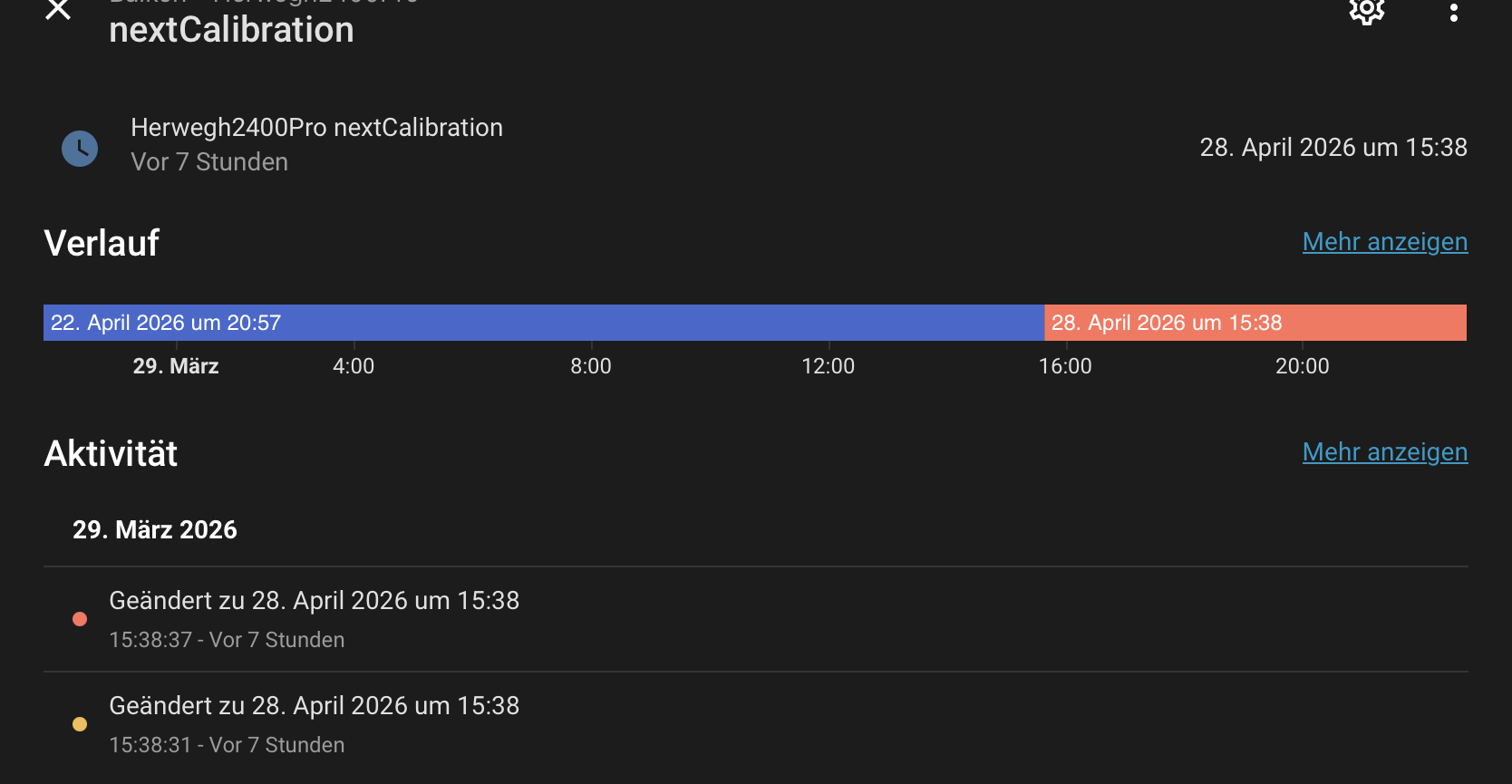Click the Herwegh2400Pro nextCalibration entity name
The height and width of the screenshot is (784, 1512).
[x=316, y=128]
